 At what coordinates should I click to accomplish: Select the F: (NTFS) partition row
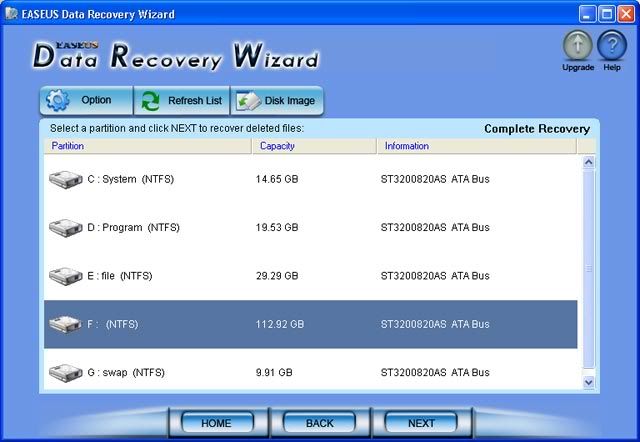(x=311, y=324)
